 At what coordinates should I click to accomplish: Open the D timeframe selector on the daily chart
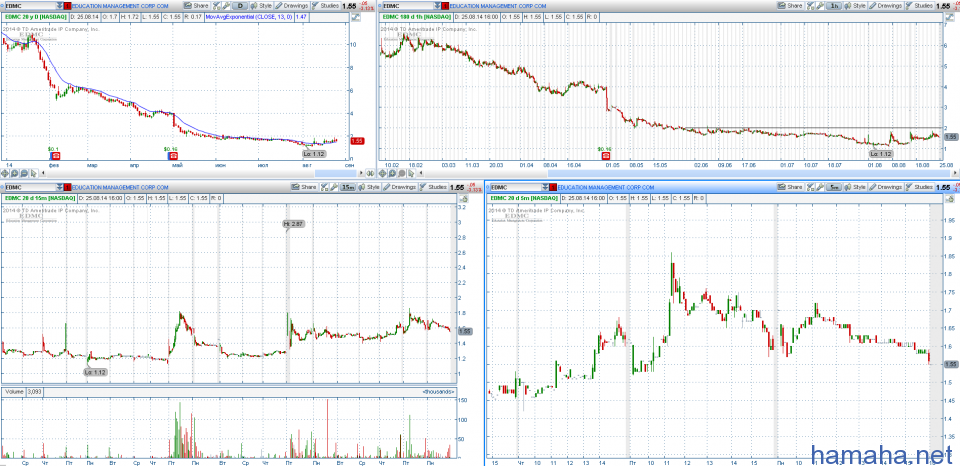pyautogui.click(x=241, y=6)
